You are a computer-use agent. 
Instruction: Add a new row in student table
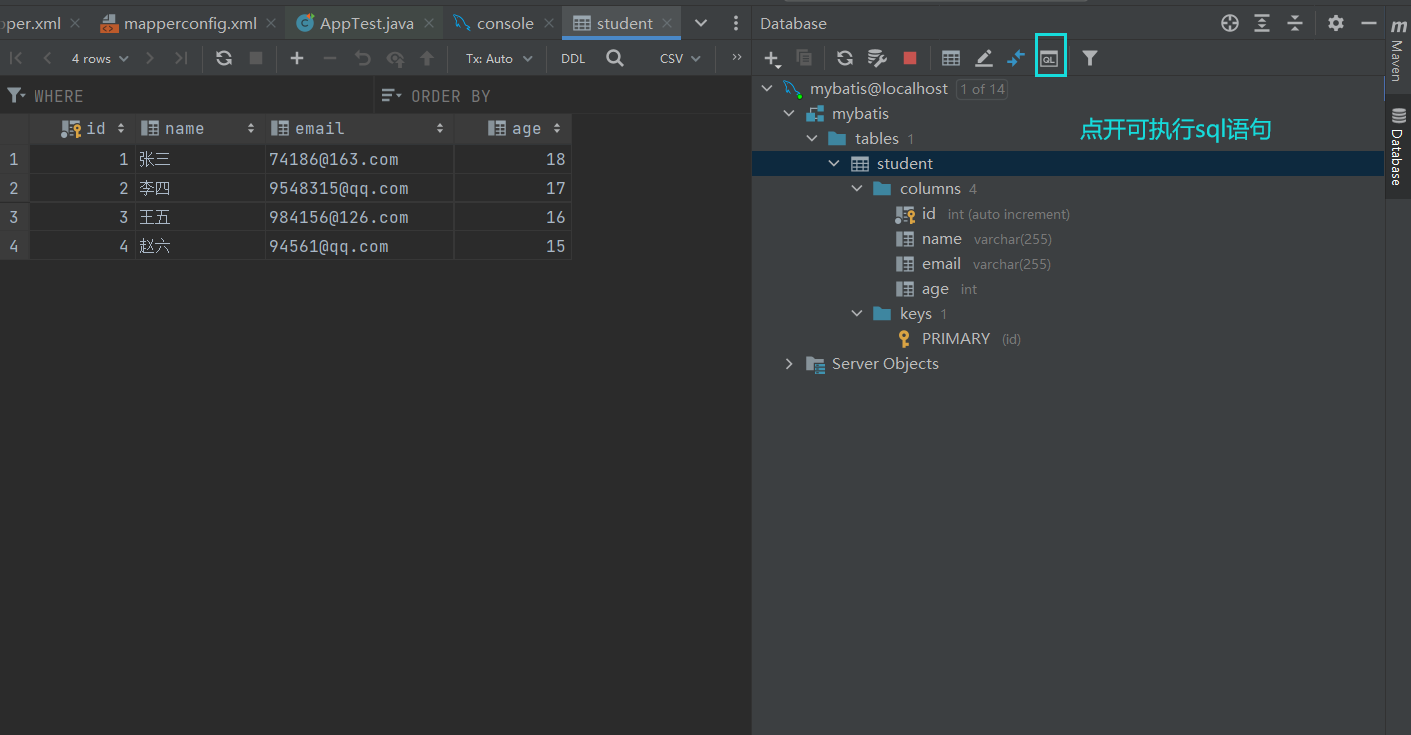297,58
